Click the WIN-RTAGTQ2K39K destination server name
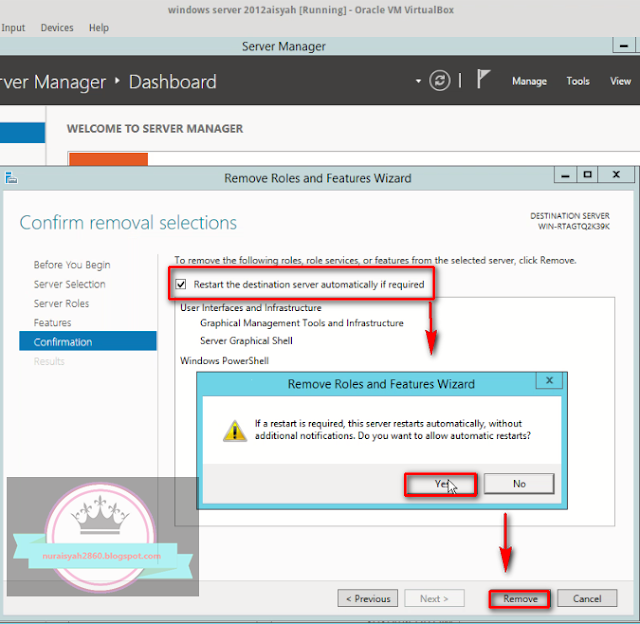 click(573, 227)
